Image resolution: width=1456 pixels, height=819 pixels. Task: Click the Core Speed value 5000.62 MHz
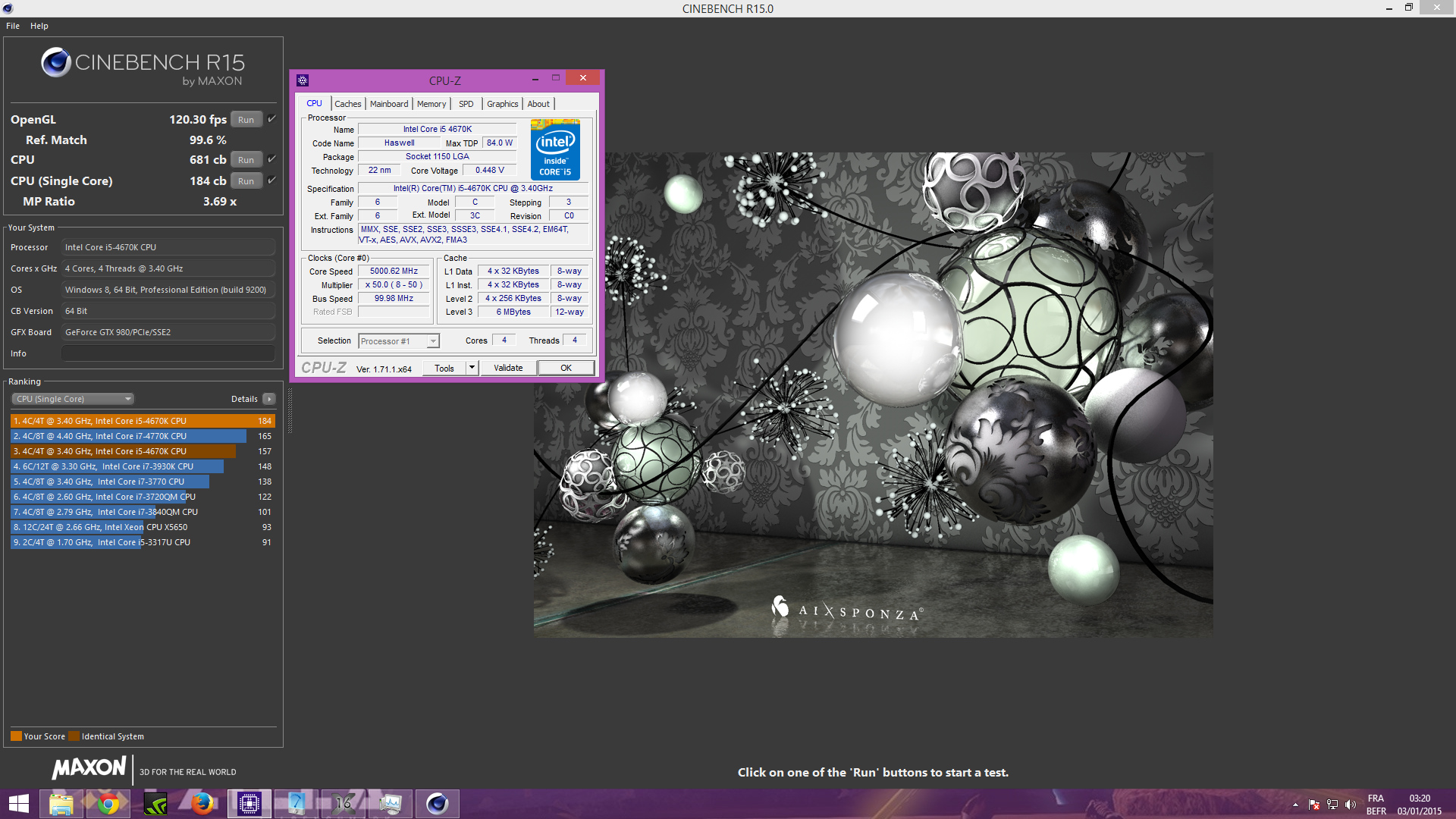(394, 271)
